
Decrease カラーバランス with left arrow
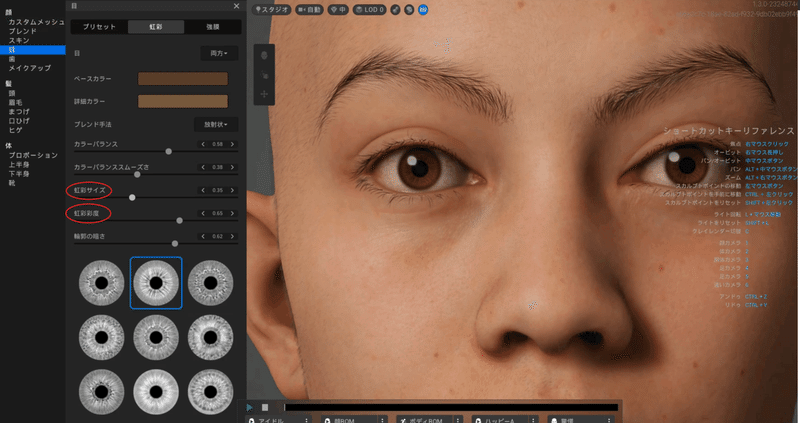click(x=203, y=144)
